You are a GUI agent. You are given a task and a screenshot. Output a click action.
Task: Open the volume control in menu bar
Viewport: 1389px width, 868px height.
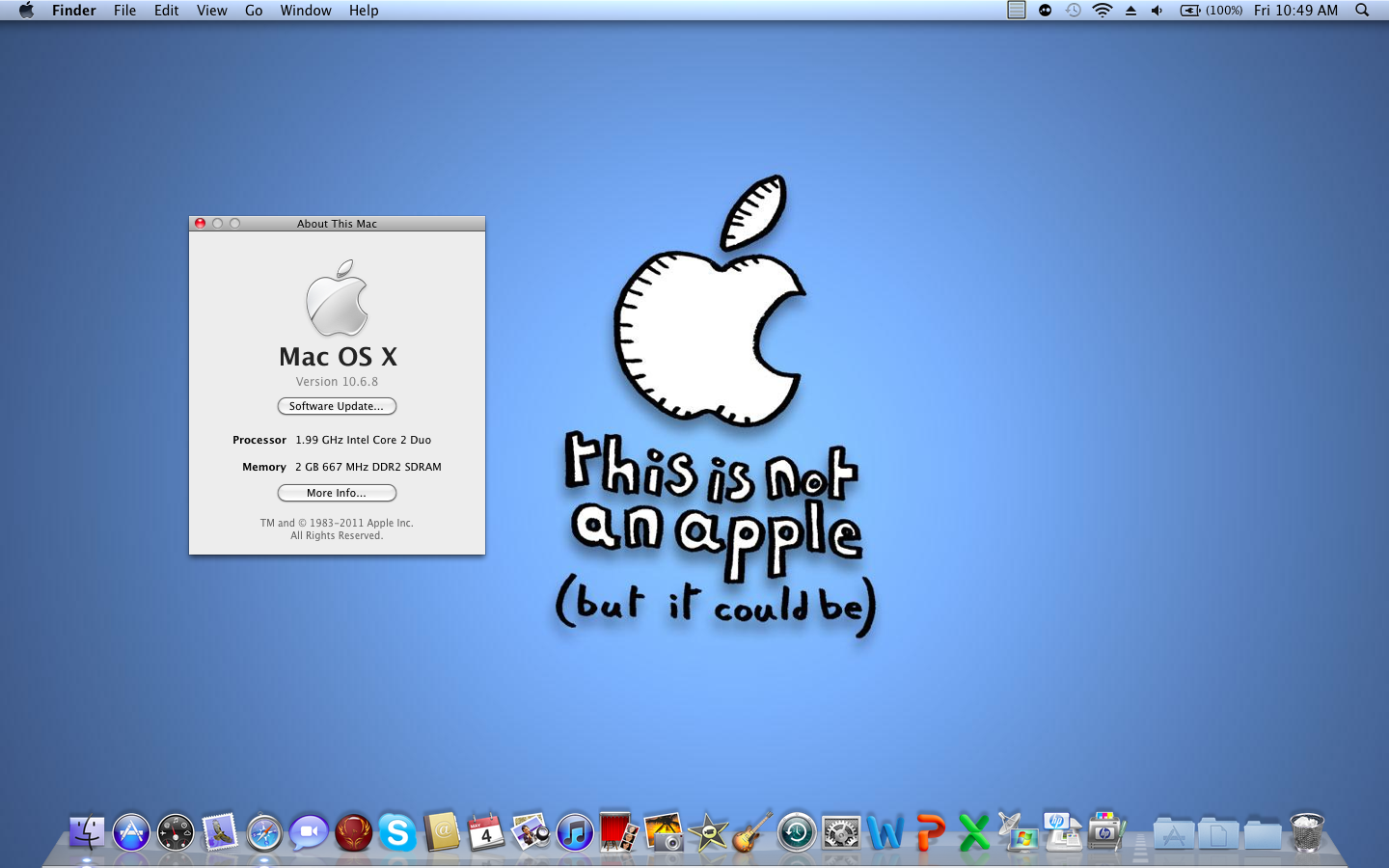(x=1157, y=11)
